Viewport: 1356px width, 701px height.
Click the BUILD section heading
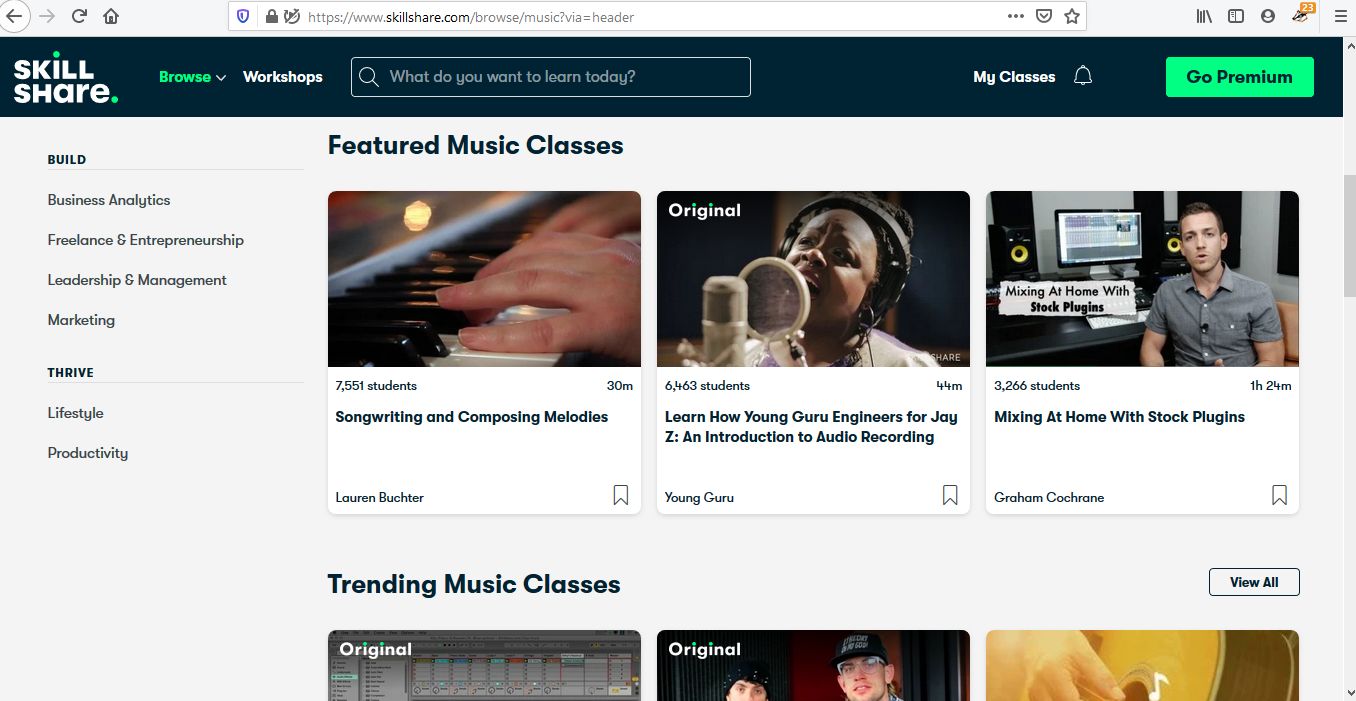click(67, 160)
